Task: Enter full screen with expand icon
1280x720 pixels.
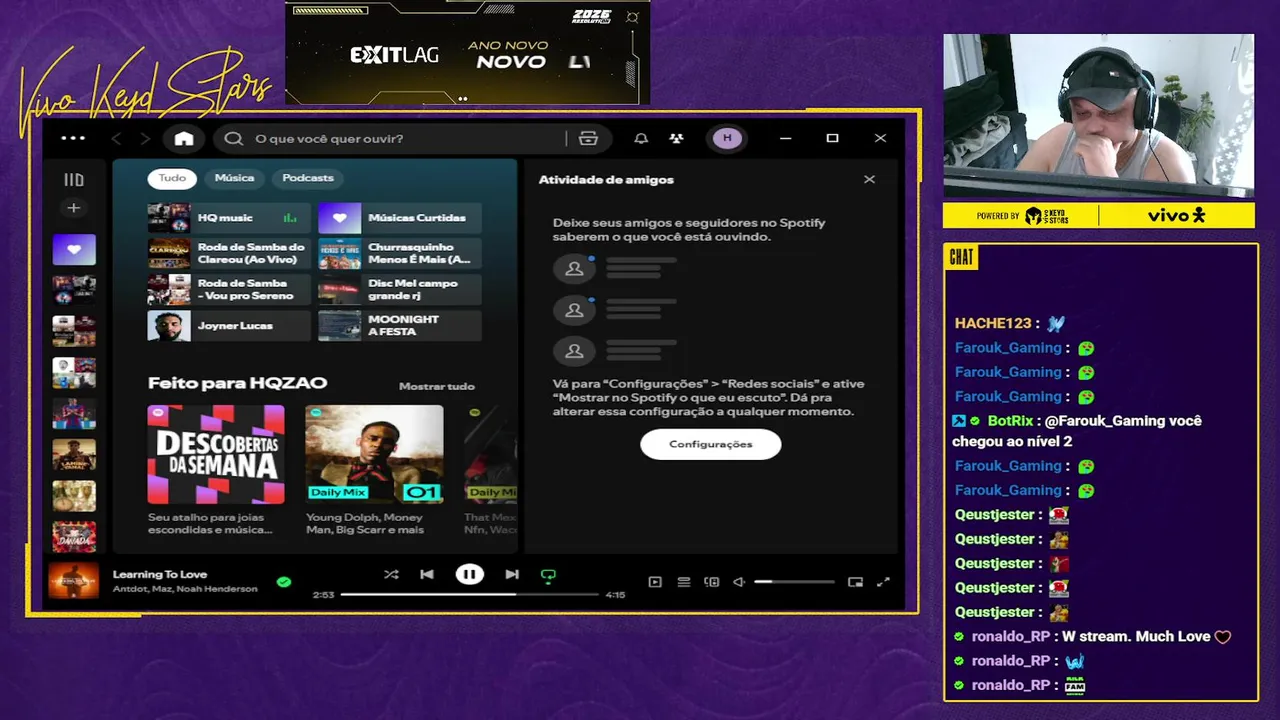Action: tap(883, 582)
